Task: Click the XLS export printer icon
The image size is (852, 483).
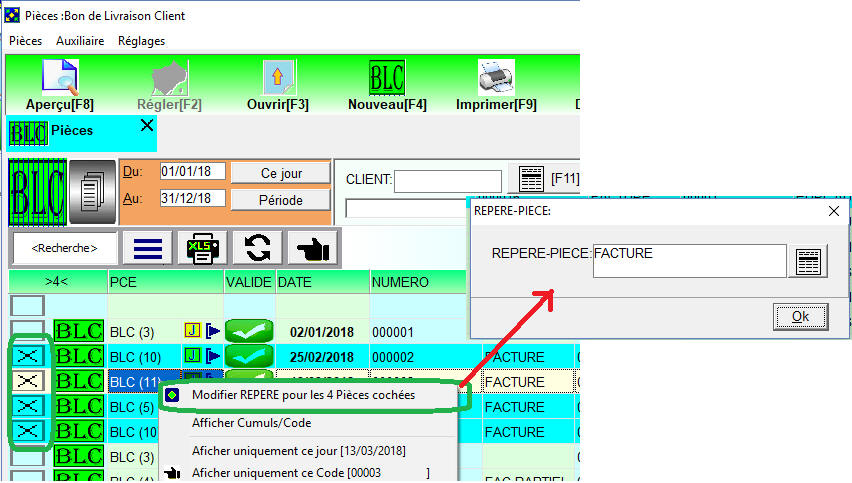Action: tap(203, 247)
